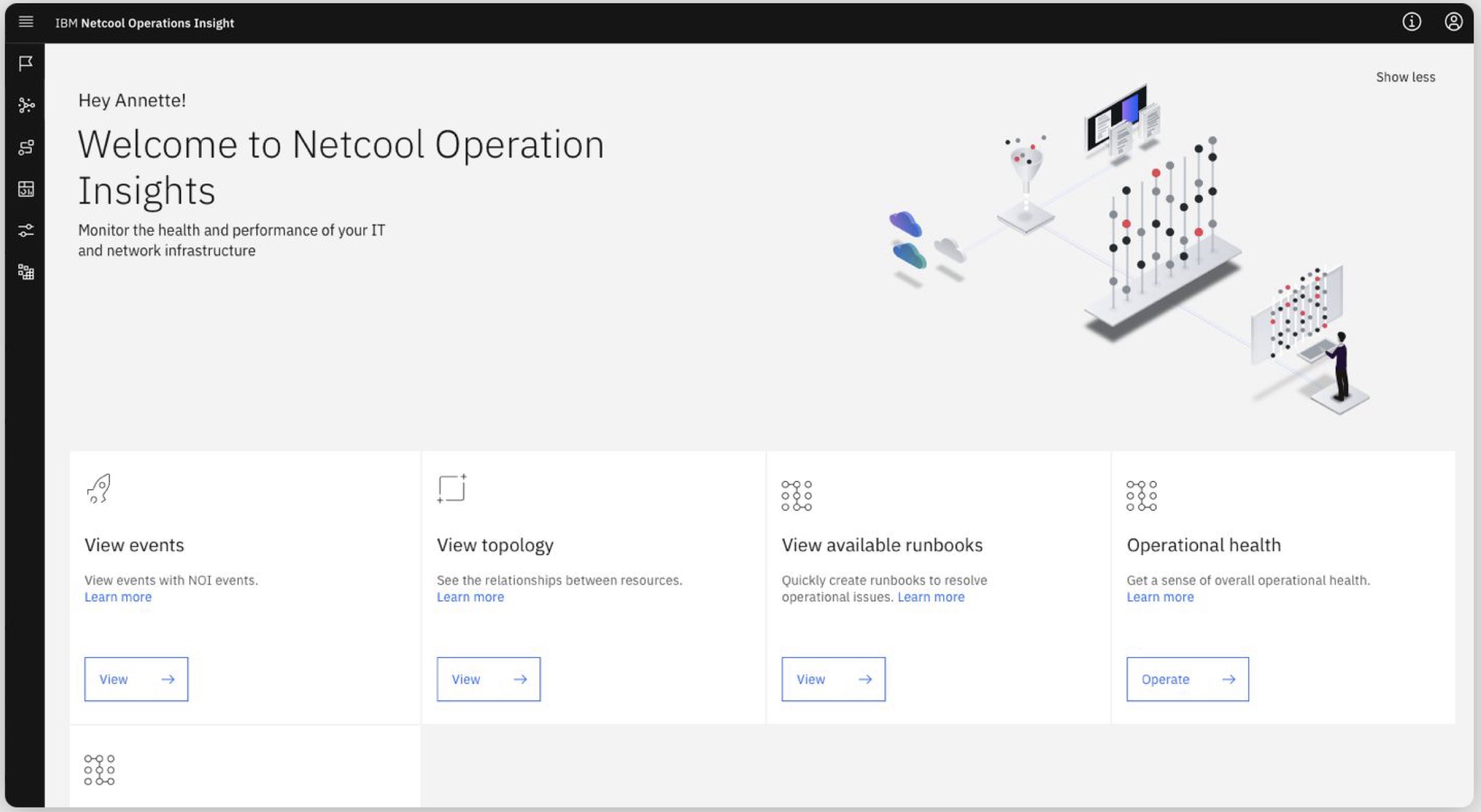1481x812 pixels.
Task: Click the nodes icon on the Operational health card
Action: click(1142, 496)
